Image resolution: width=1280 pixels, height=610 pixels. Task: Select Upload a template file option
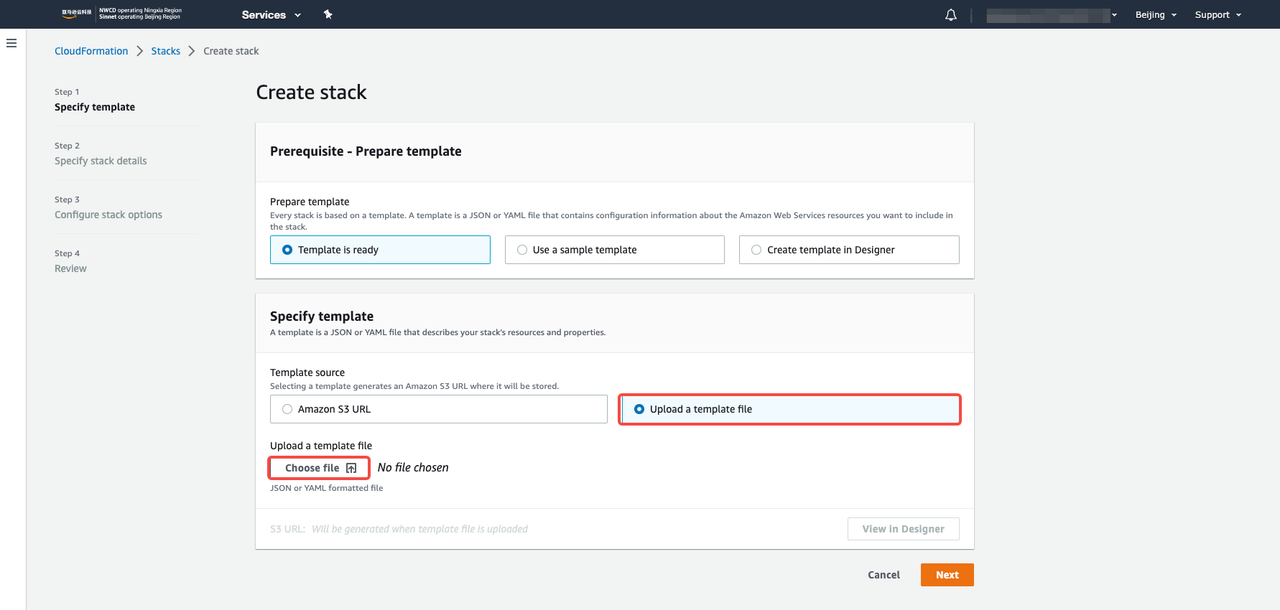coord(640,409)
